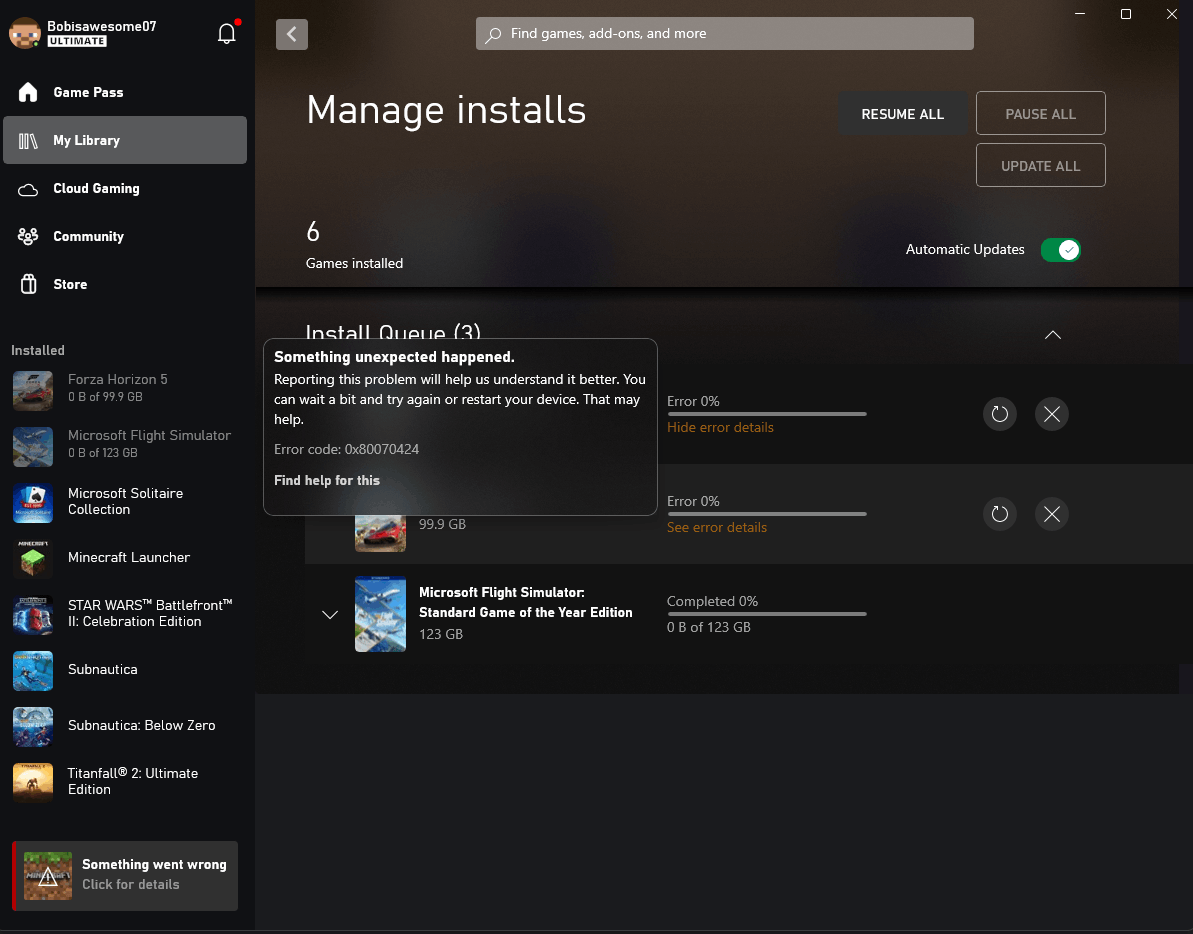Click the ULTIMATE membership badge
Screen dimensions: 1193x934
[x=77, y=41]
